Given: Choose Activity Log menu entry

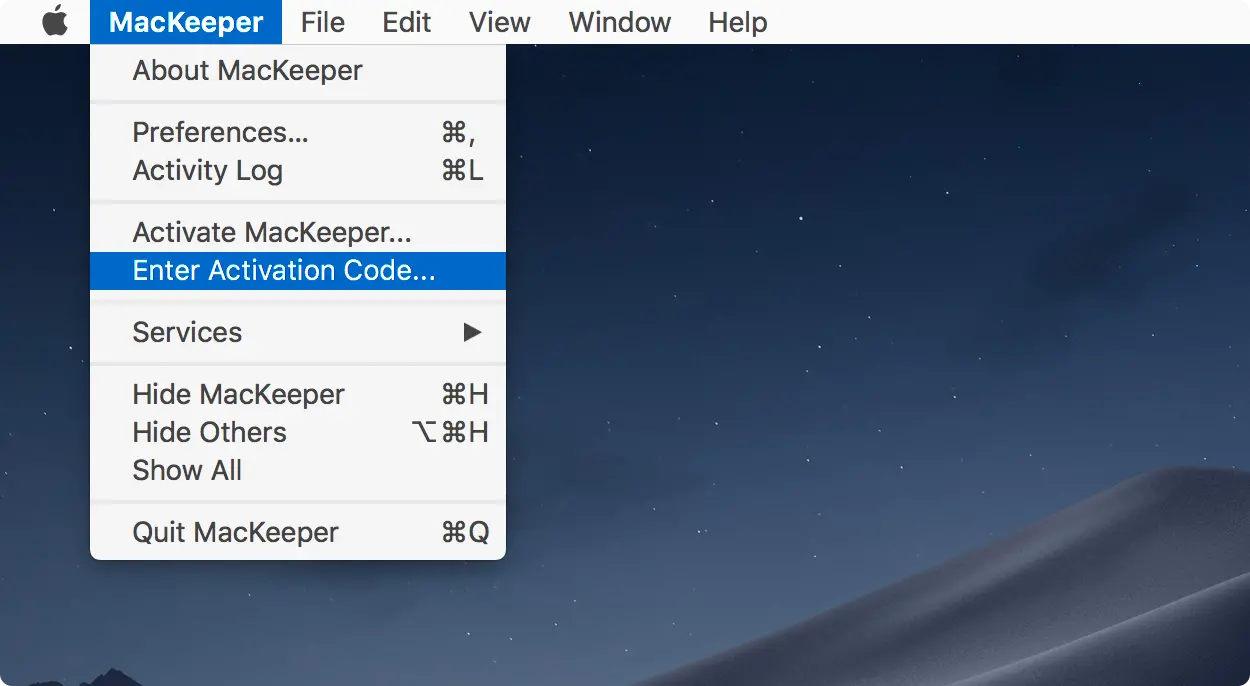Looking at the screenshot, I should tap(298, 170).
